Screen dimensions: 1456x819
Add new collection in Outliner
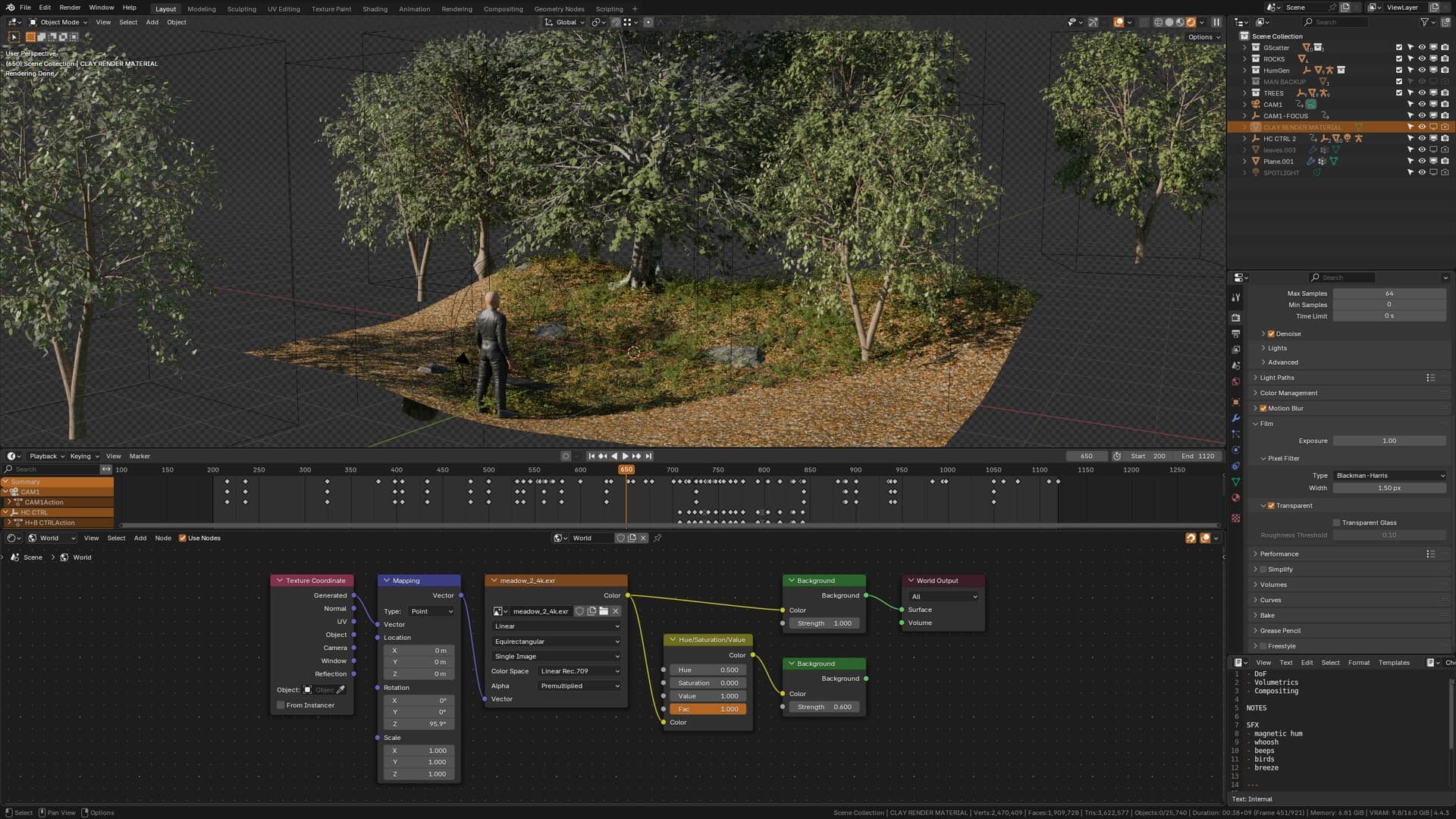(x=1445, y=22)
